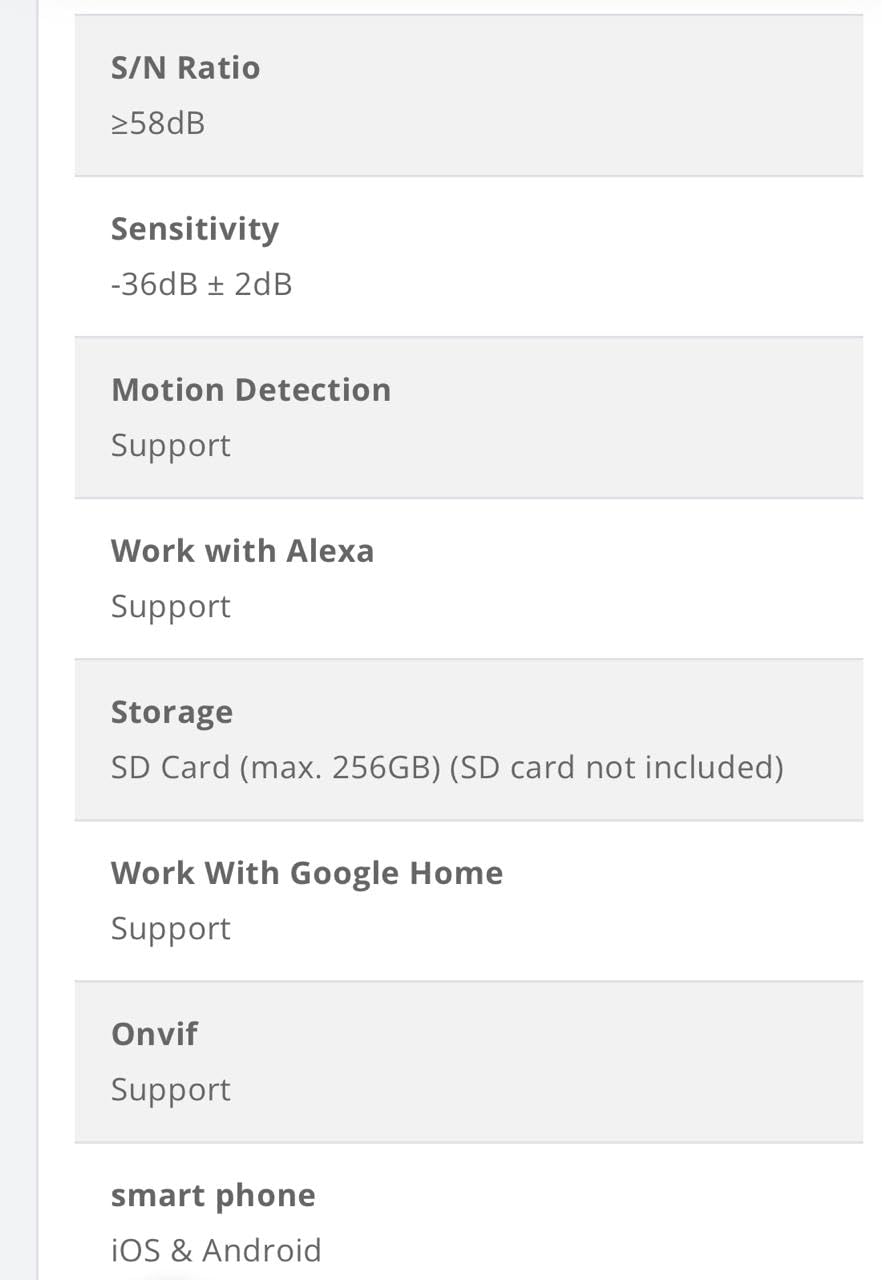The width and height of the screenshot is (882, 1280).
Task: Select the ≥58dB value text
Action: (158, 124)
